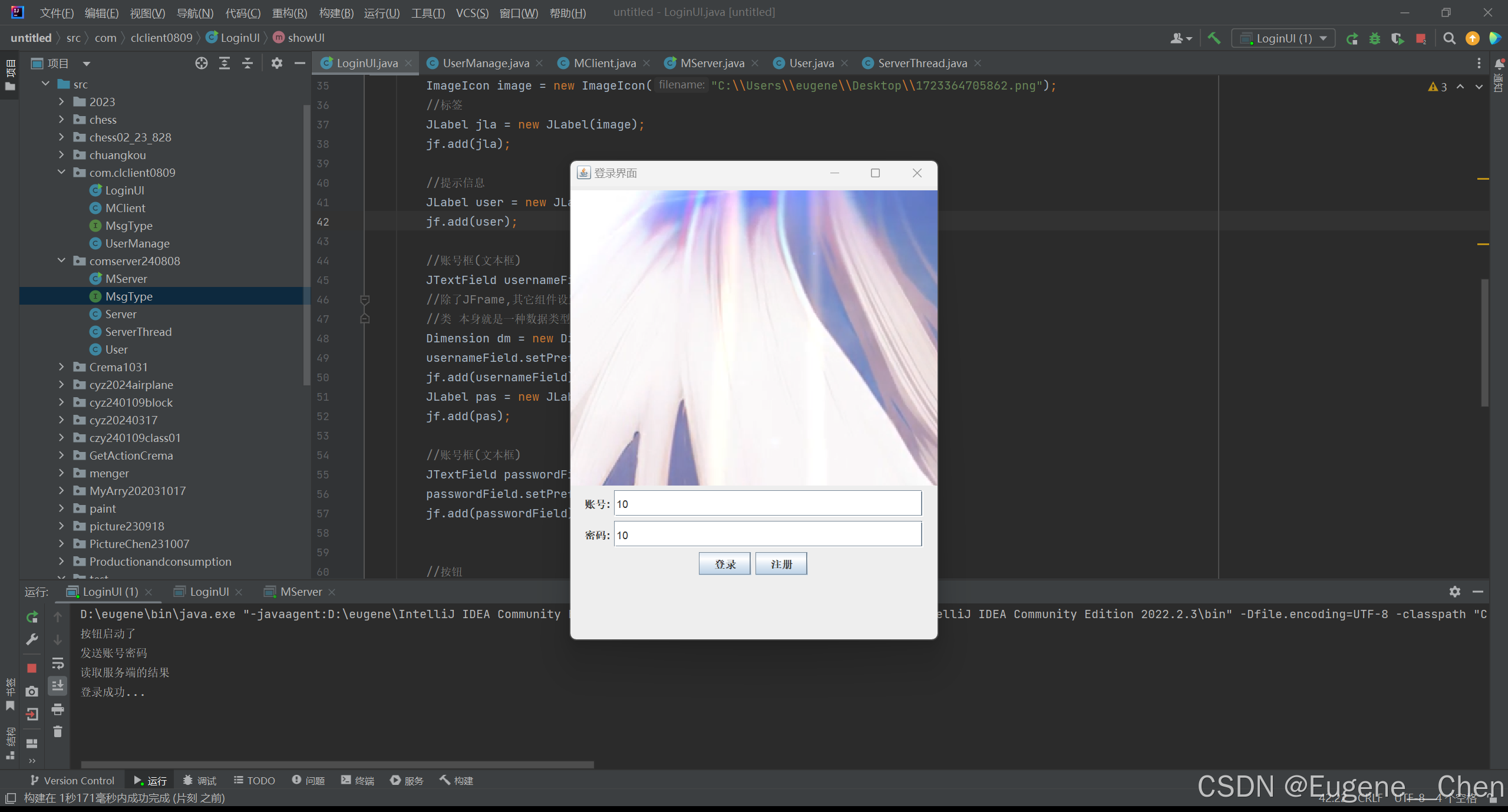Collapse the comserver240808 package
The height and width of the screenshot is (812, 1508).
tap(61, 260)
